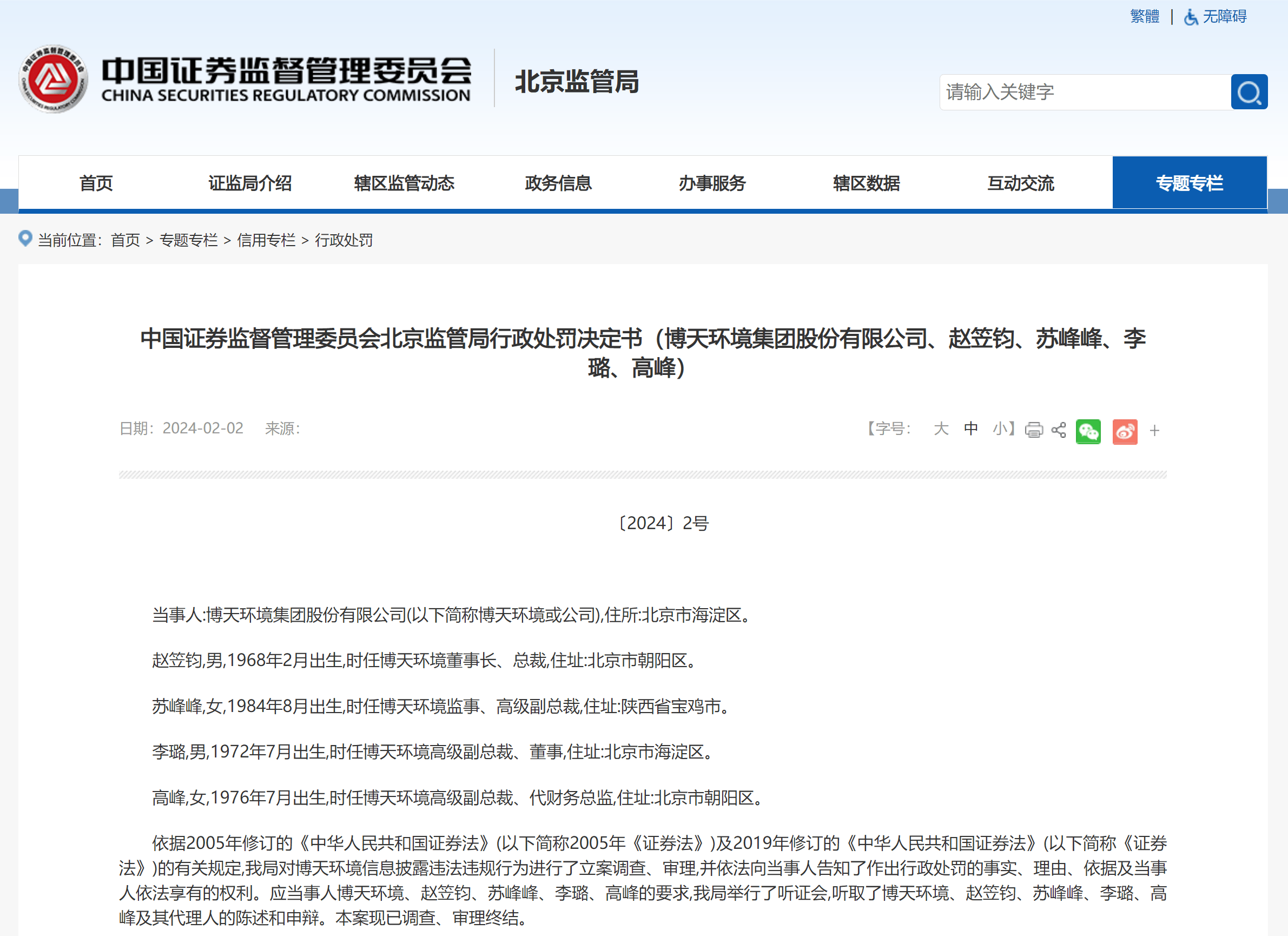
Task: Click the paragraph about 李璐,男,1972年7月出生
Action: pyautogui.click(x=434, y=752)
